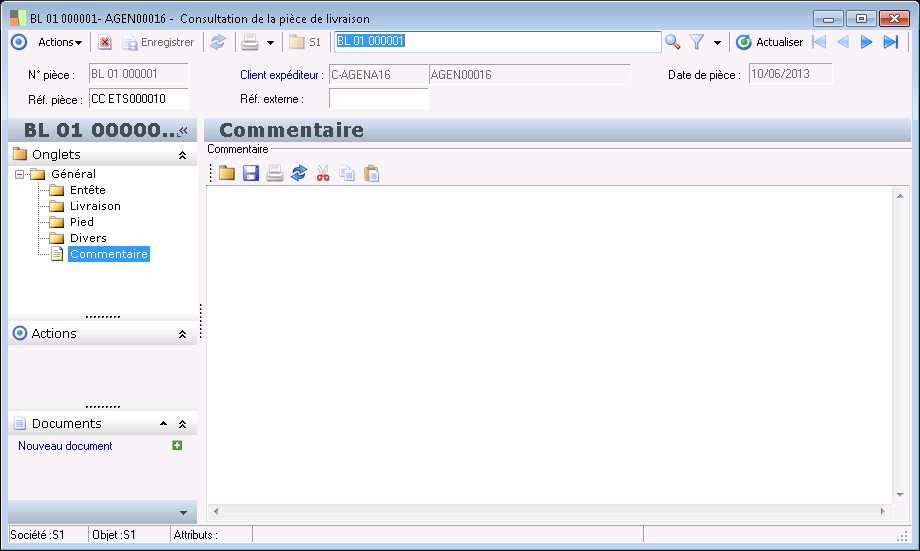Collapse the left side panel with double chevron
This screenshot has width=920, height=551.
pos(182,131)
